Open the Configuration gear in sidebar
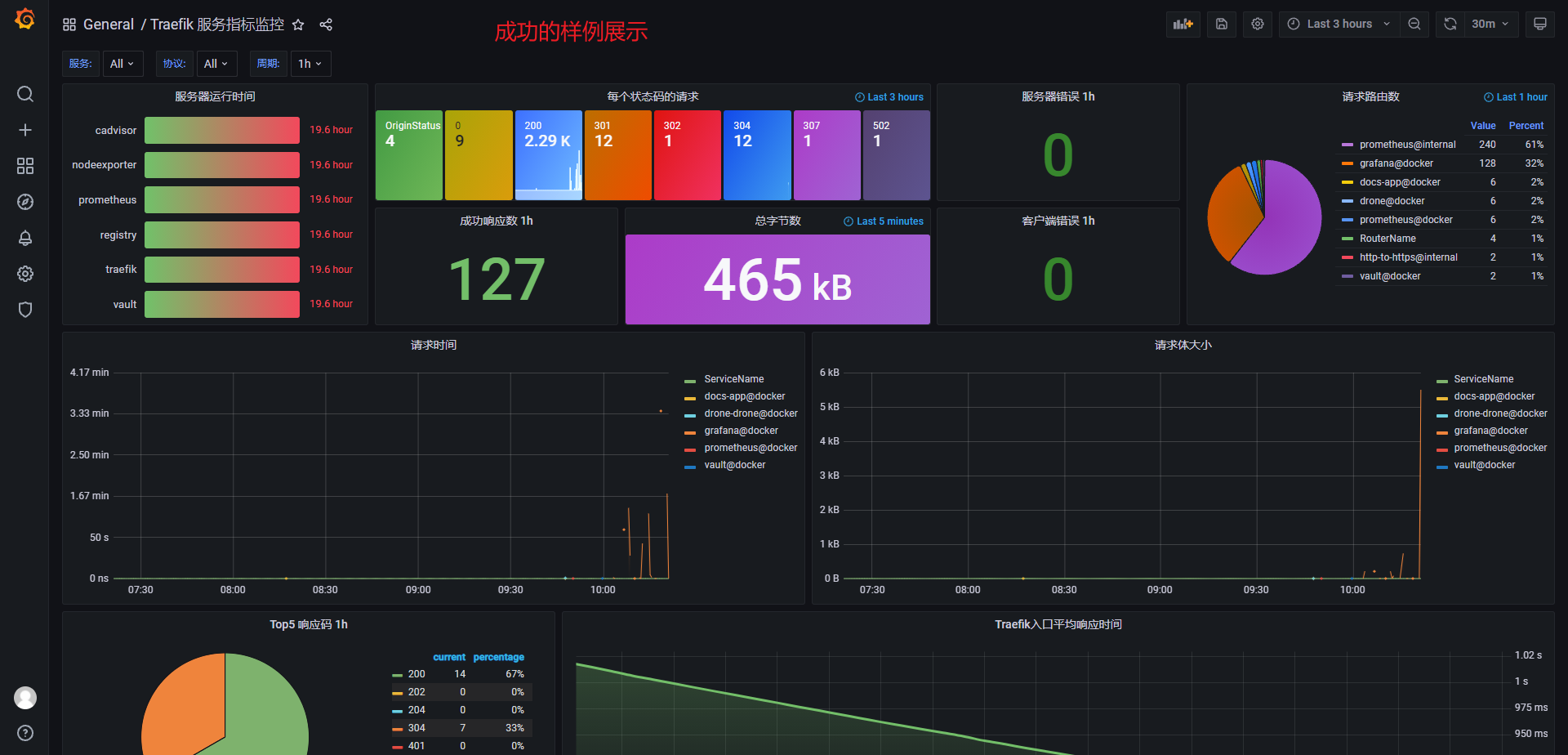Viewport: 1568px width, 755px height. pyautogui.click(x=25, y=274)
